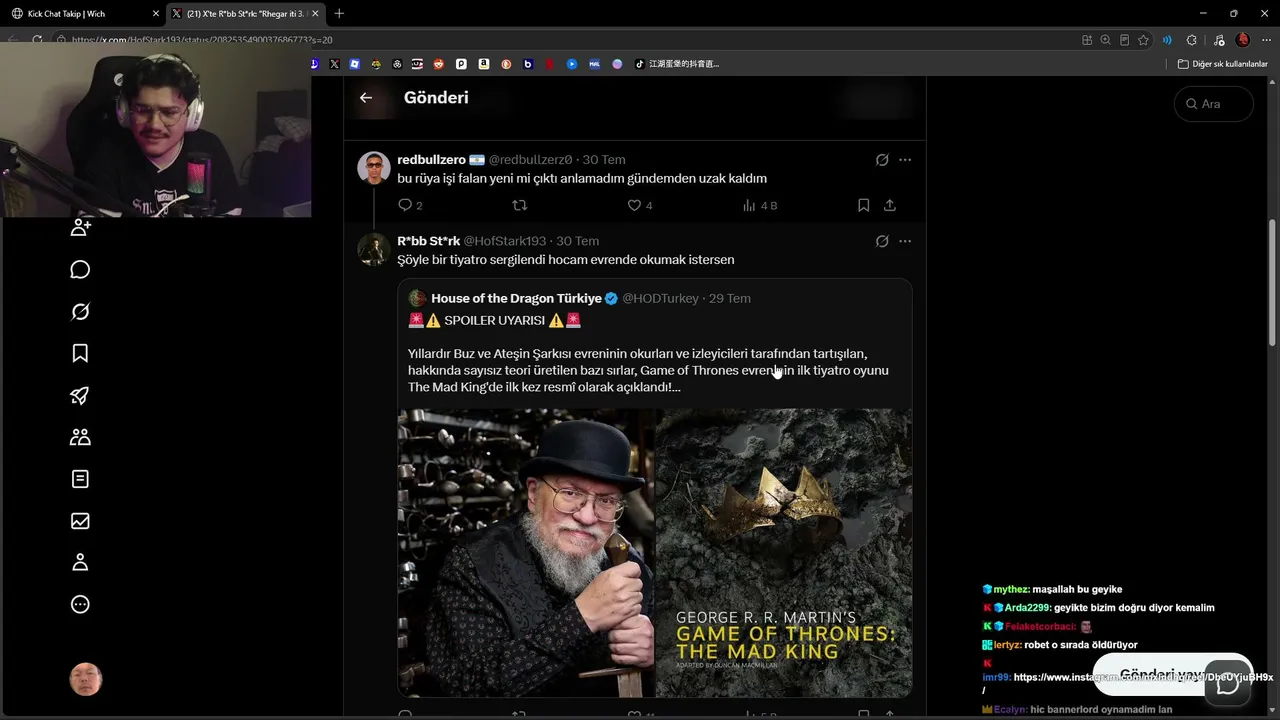Click Grok icon on redbullzero's post
The width and height of the screenshot is (1280, 720).
(882, 160)
